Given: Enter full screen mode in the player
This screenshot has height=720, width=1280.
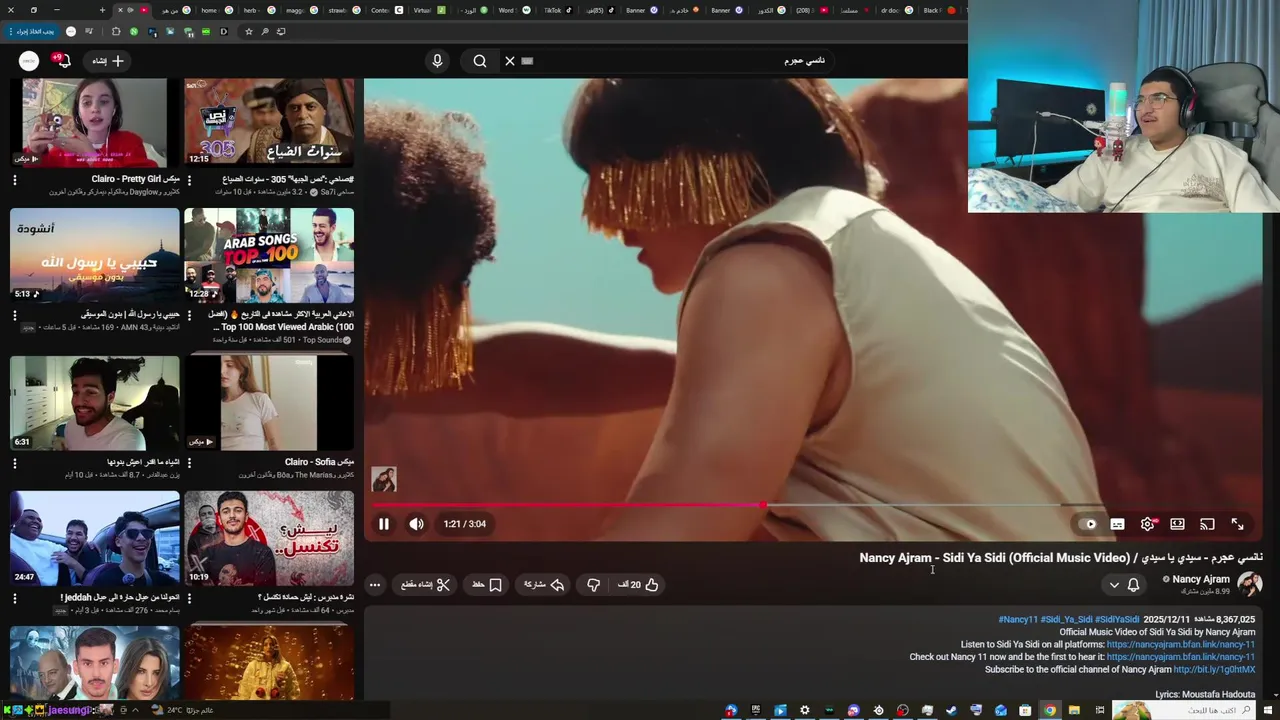Looking at the screenshot, I should [1237, 524].
